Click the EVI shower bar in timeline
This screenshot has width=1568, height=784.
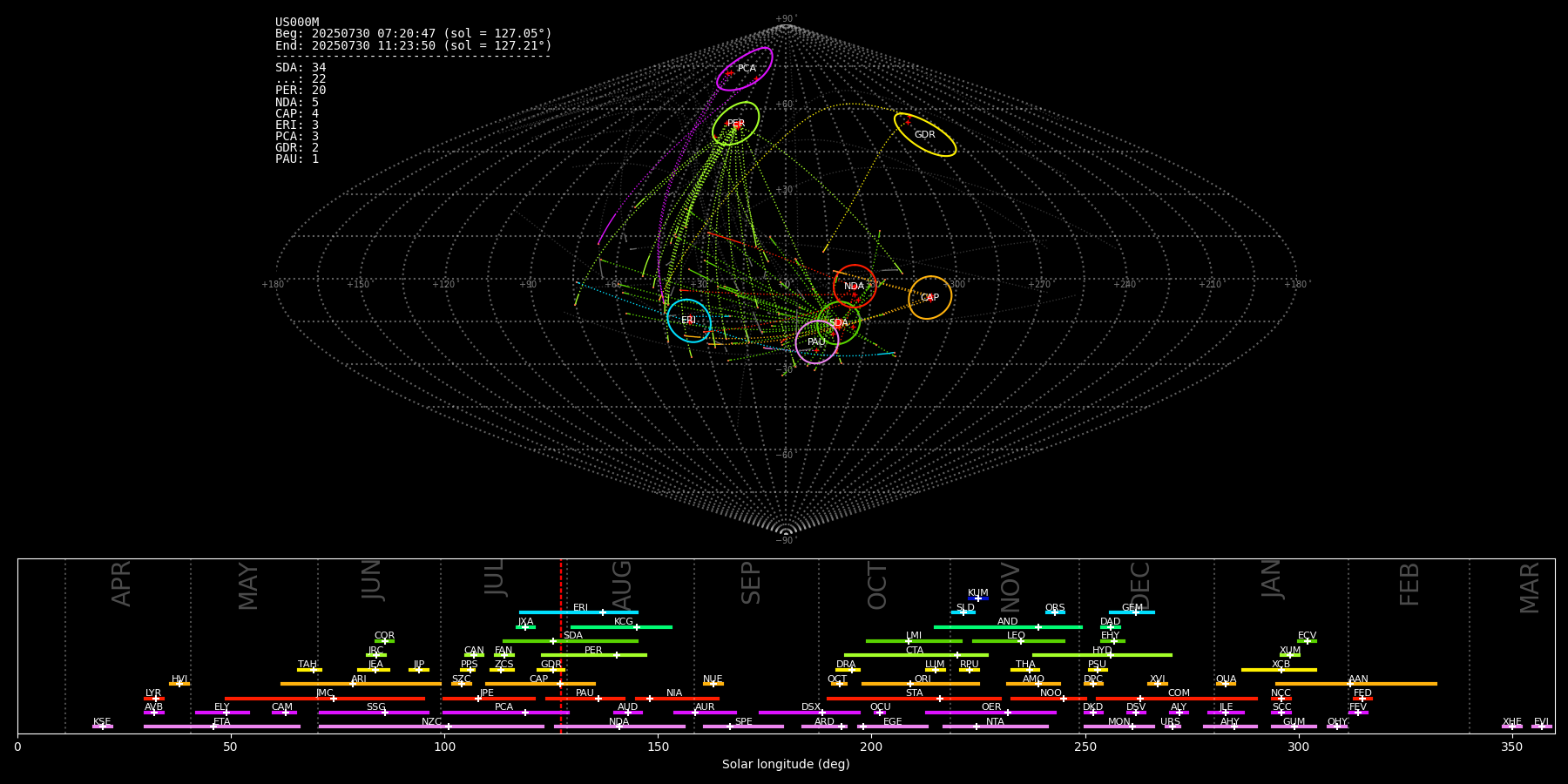click(1542, 727)
